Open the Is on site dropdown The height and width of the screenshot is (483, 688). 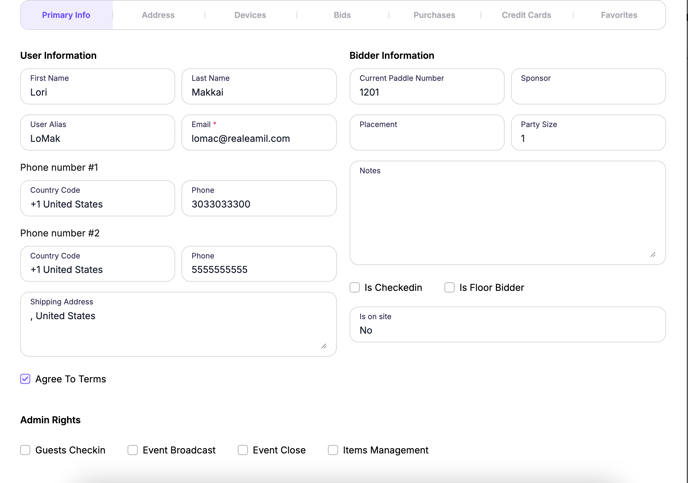507,325
